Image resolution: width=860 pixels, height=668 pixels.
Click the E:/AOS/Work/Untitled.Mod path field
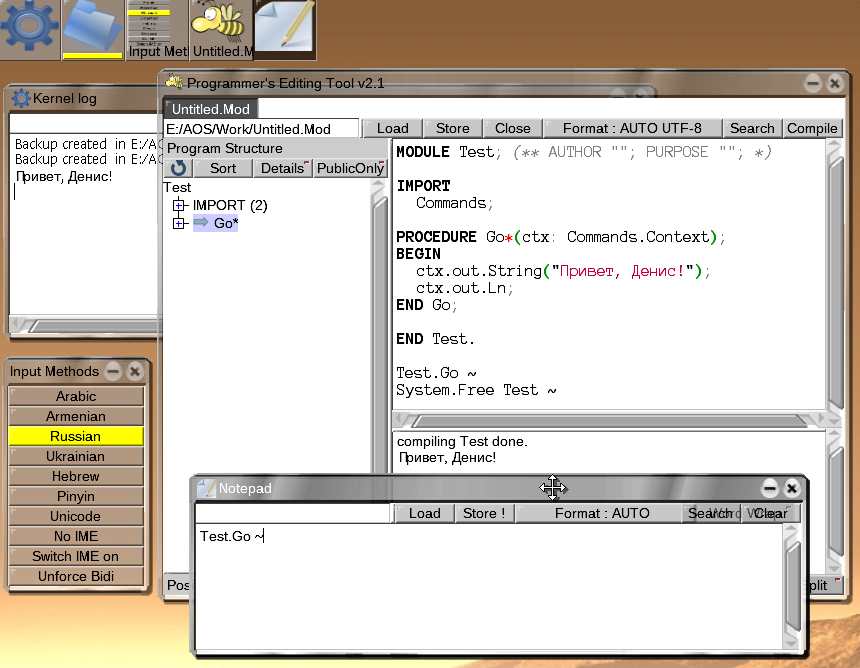(x=261, y=128)
